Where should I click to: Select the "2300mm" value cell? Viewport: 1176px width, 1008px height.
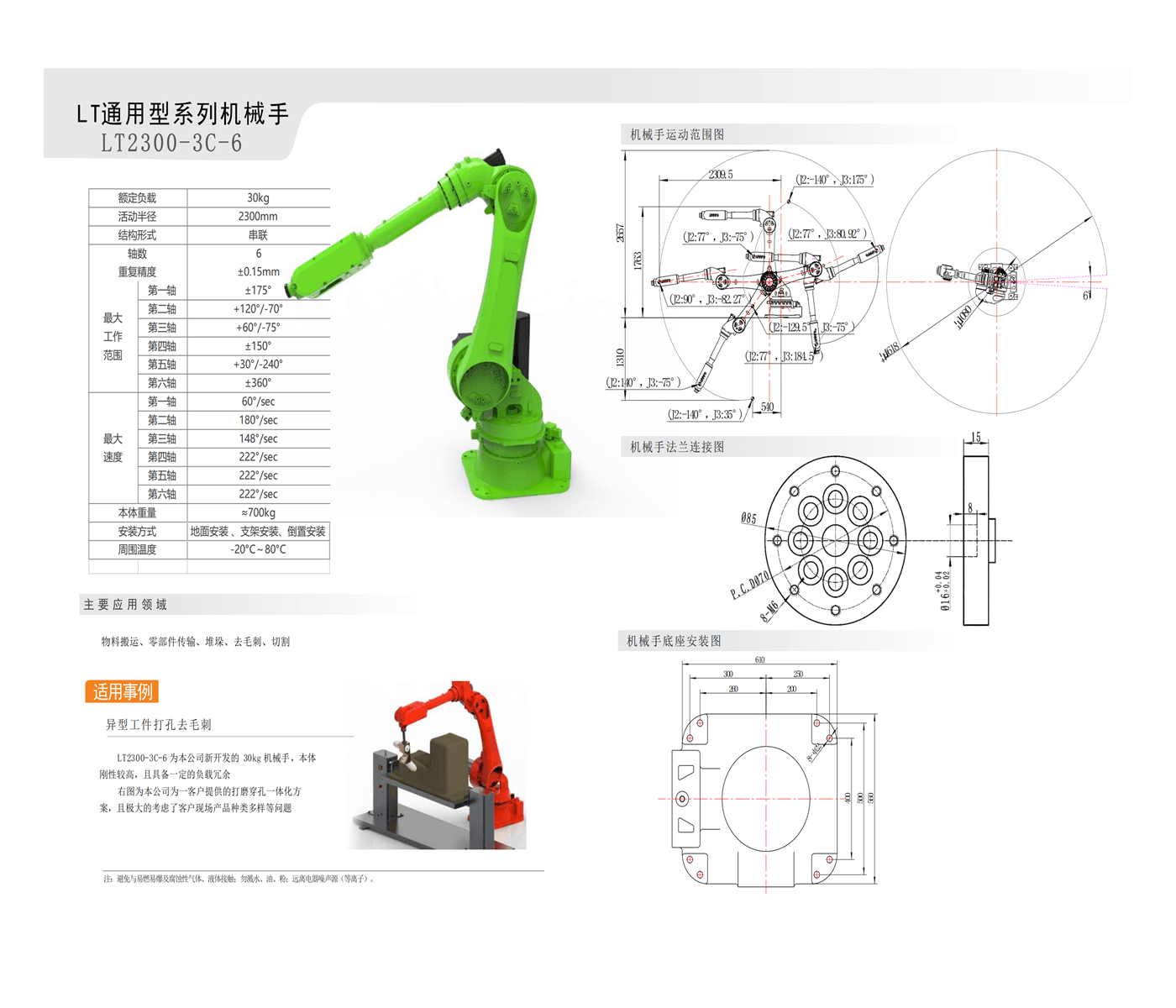[x=258, y=217]
